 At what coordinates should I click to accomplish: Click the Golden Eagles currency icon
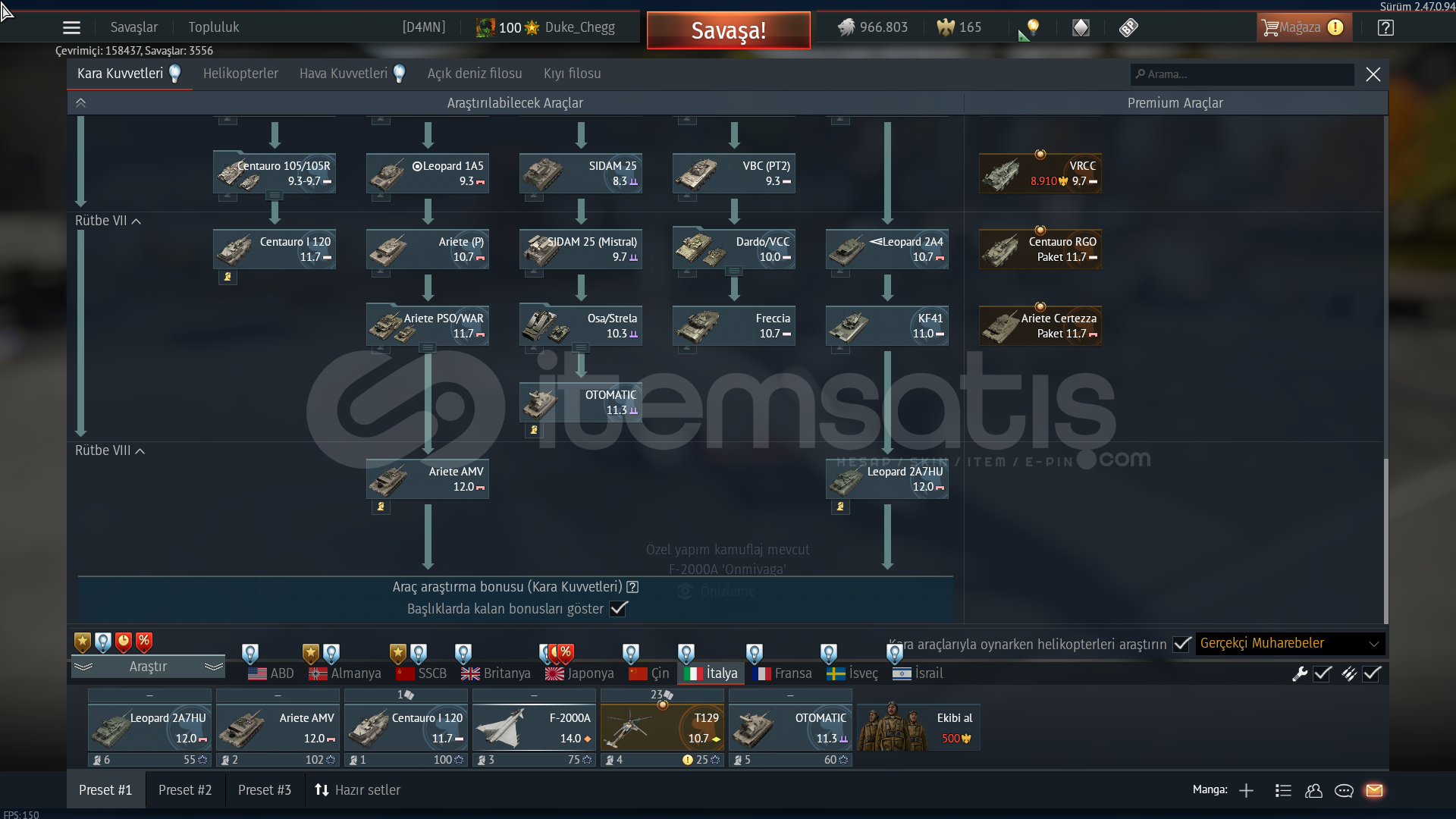pos(945,27)
